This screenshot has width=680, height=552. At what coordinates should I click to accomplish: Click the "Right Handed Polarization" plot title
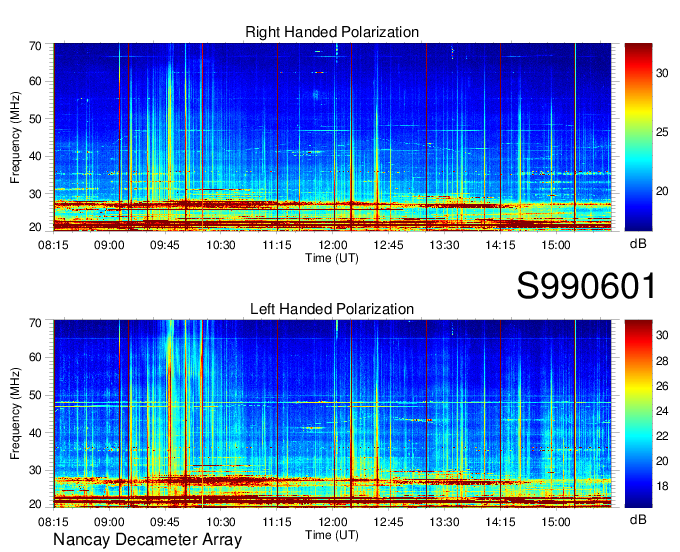(332, 32)
